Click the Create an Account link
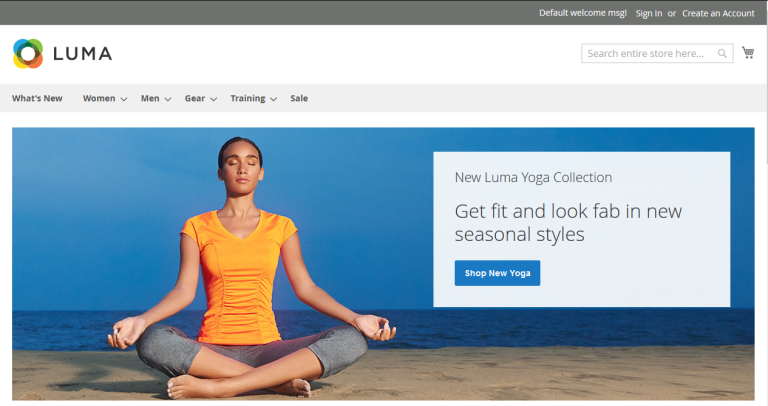 tap(718, 13)
